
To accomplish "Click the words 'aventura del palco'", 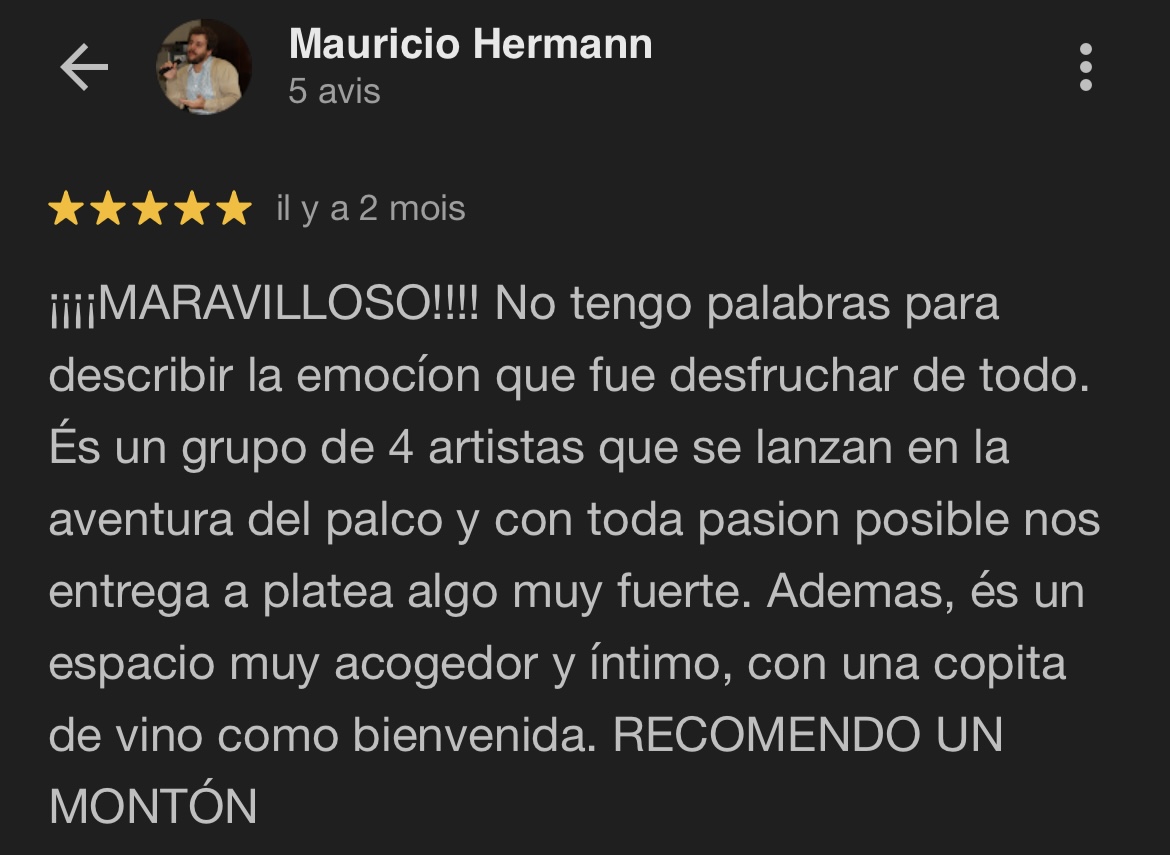I will point(245,519).
